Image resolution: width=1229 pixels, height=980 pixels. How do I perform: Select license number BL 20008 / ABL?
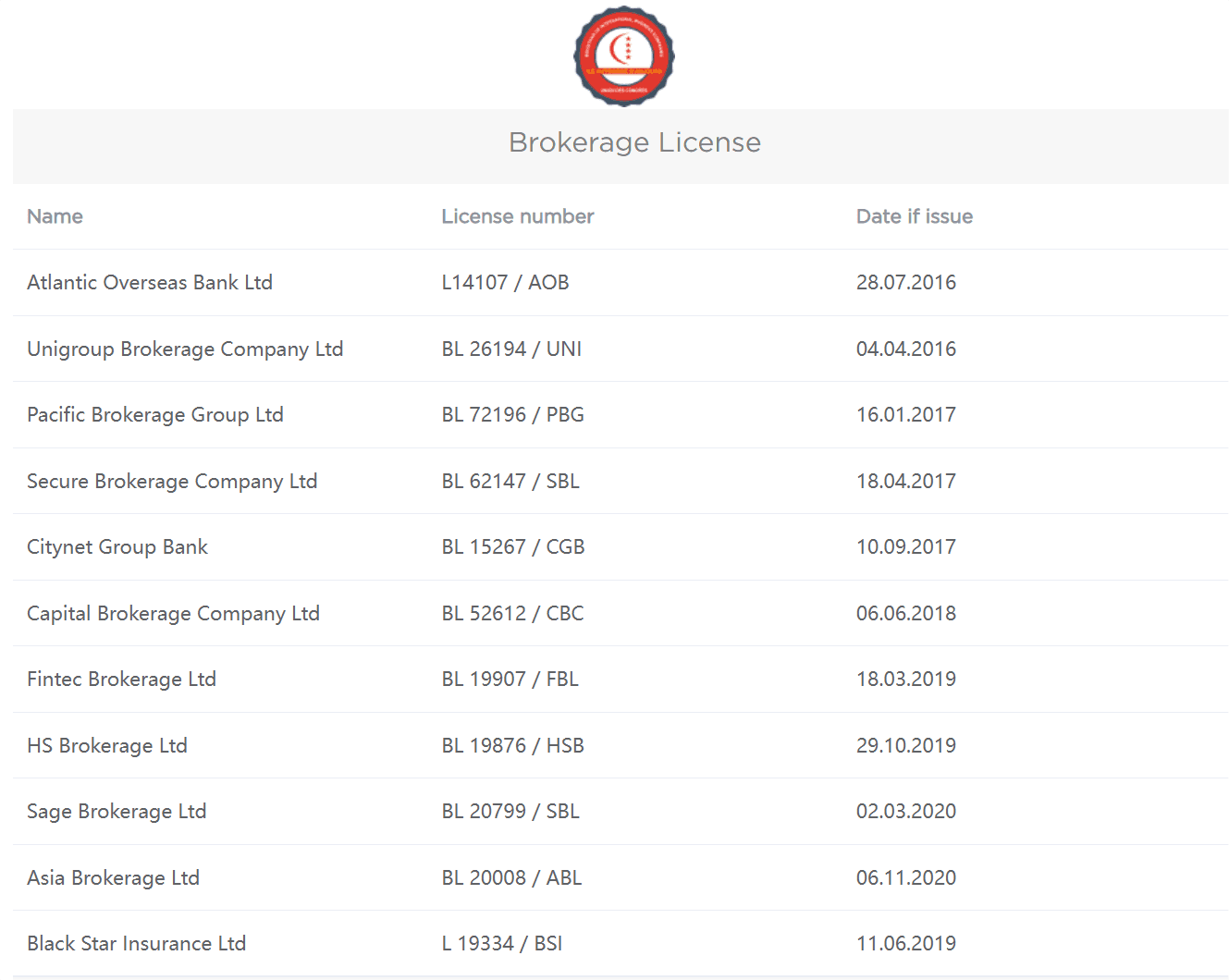pos(511,878)
